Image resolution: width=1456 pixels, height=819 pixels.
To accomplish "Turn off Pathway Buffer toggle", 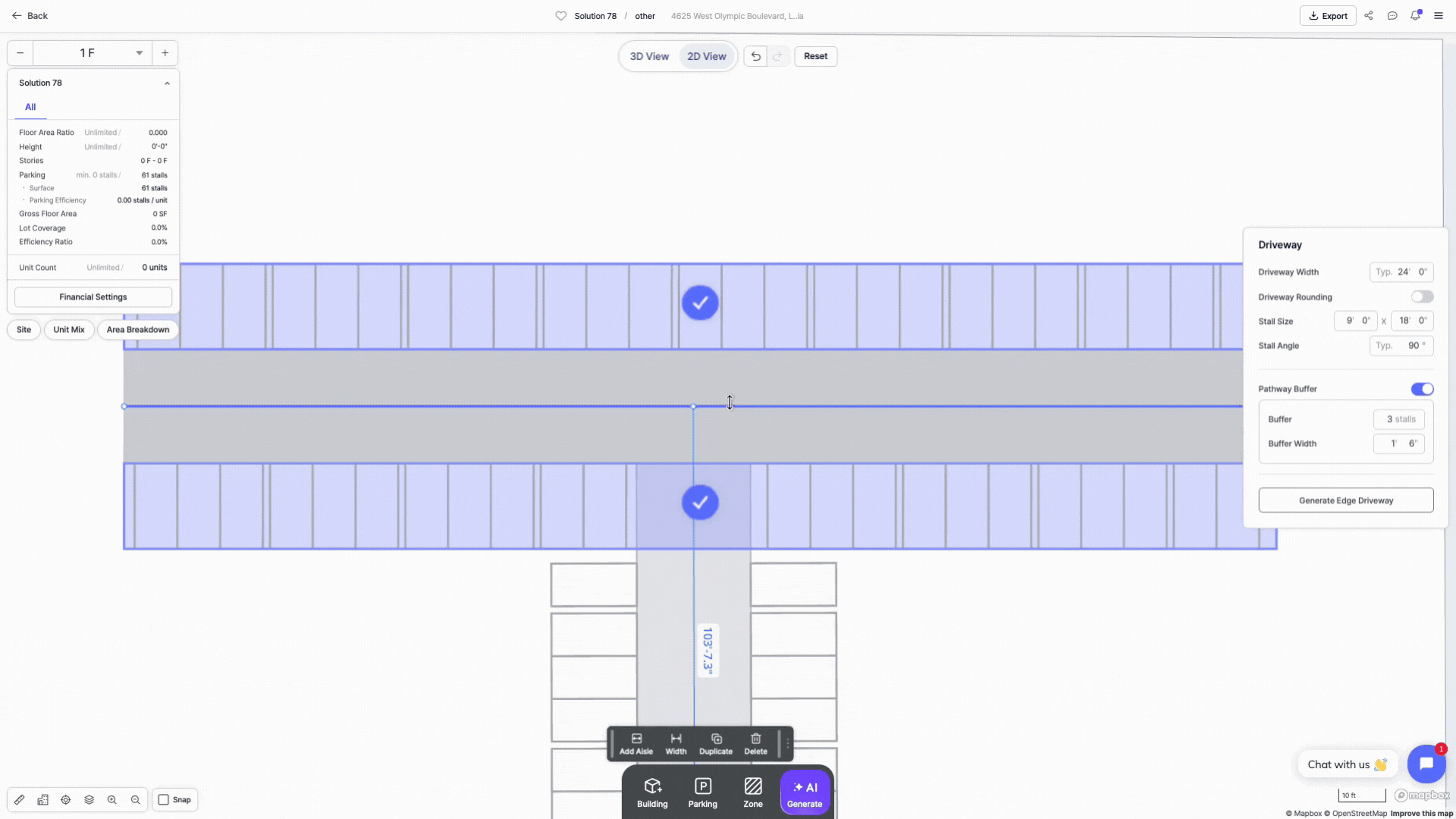I will (1422, 389).
